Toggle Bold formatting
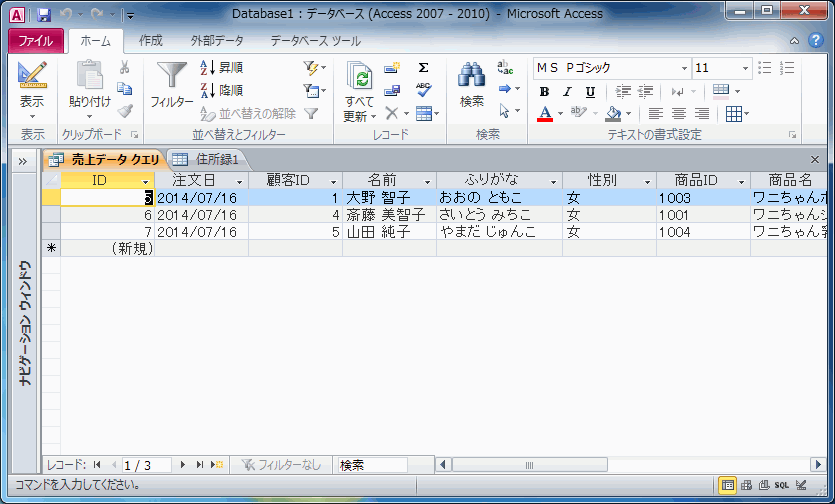Screen dimensions: 835x504 tap(544, 92)
